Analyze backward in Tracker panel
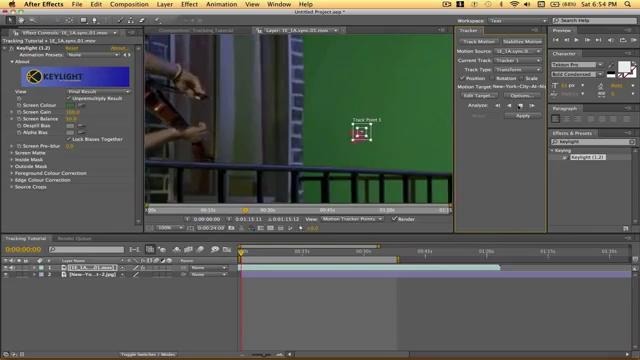Screen dimensions: 640x360 509,106
